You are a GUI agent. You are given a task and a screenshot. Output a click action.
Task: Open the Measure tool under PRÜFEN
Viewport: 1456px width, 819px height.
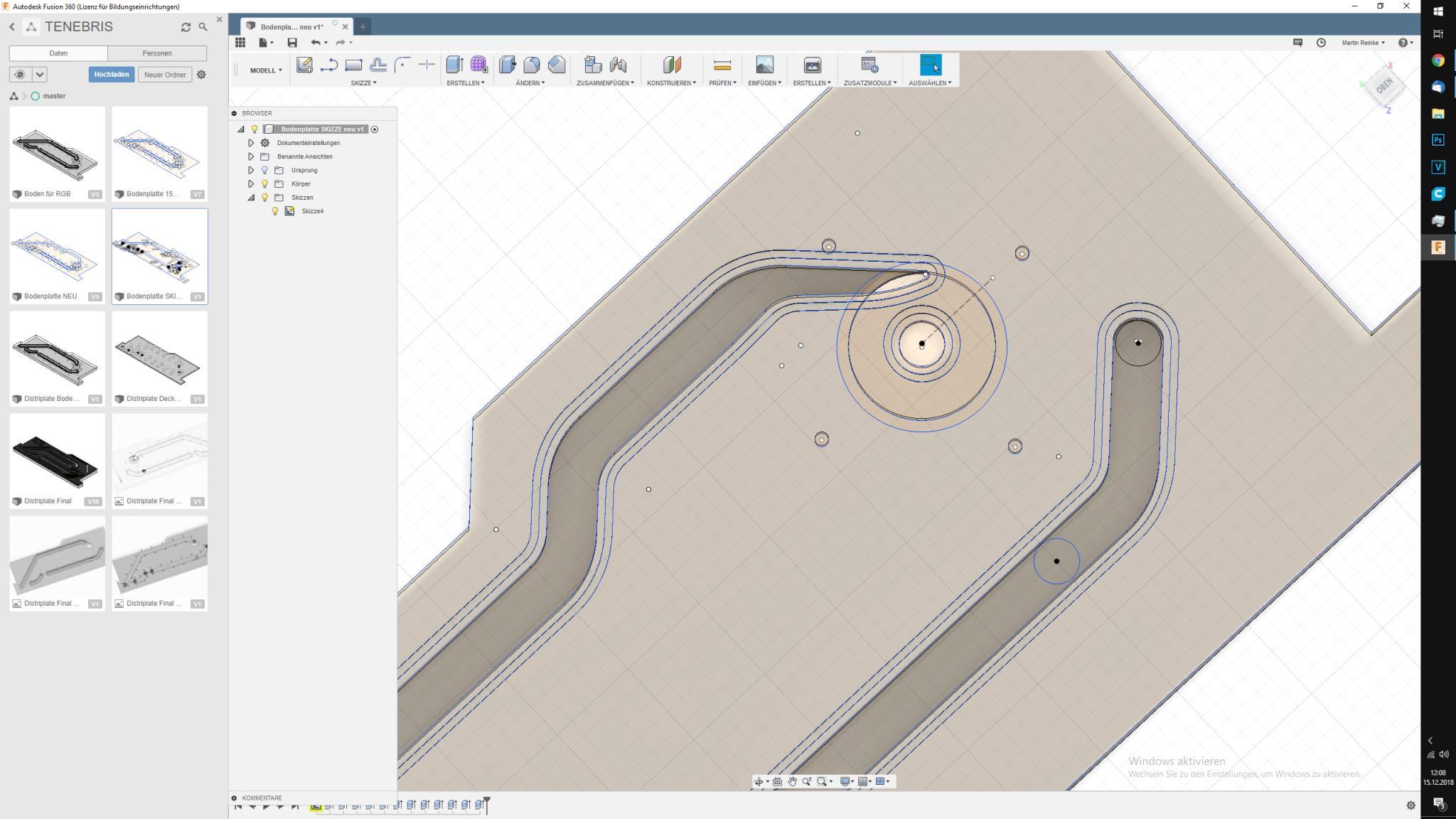722,65
